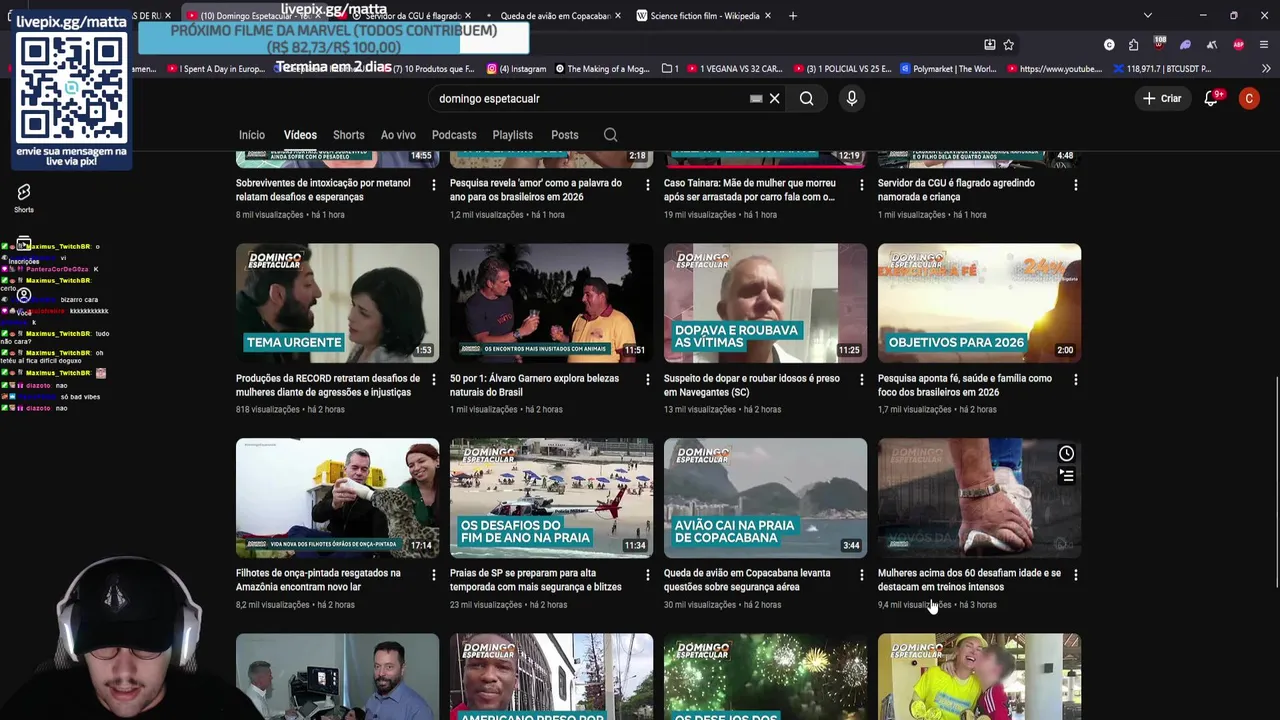Switch to the Servidor da CGU browser tab
Image resolution: width=1280 pixels, height=720 pixels.
tap(405, 16)
